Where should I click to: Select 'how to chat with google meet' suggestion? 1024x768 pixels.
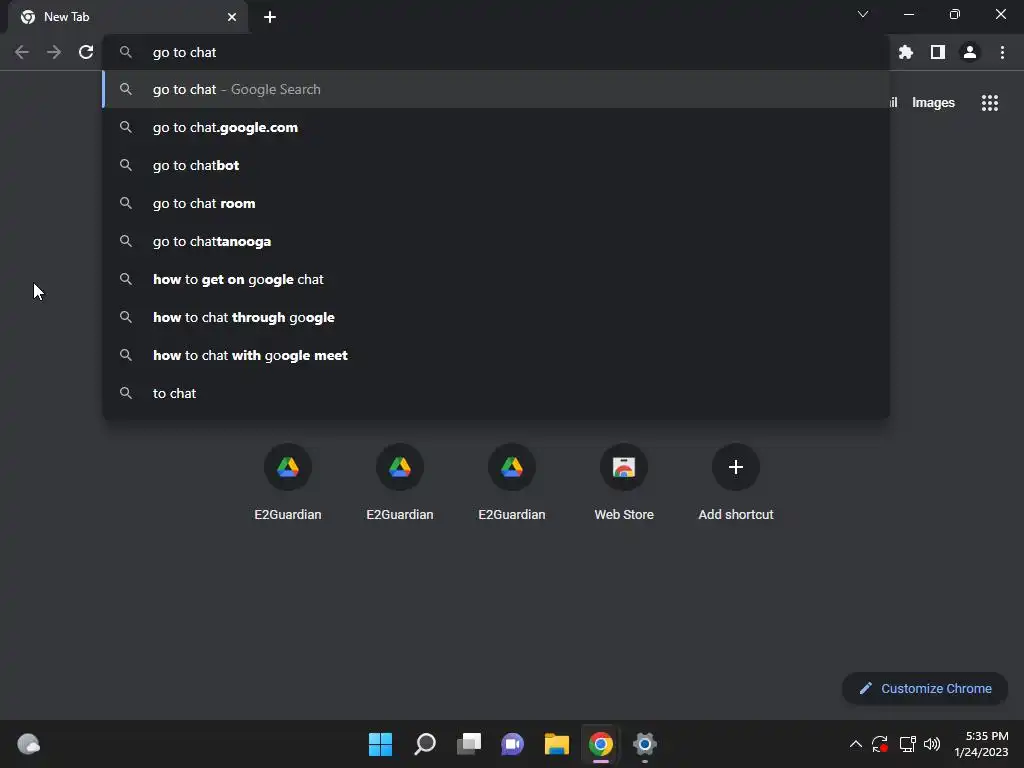[x=496, y=355]
